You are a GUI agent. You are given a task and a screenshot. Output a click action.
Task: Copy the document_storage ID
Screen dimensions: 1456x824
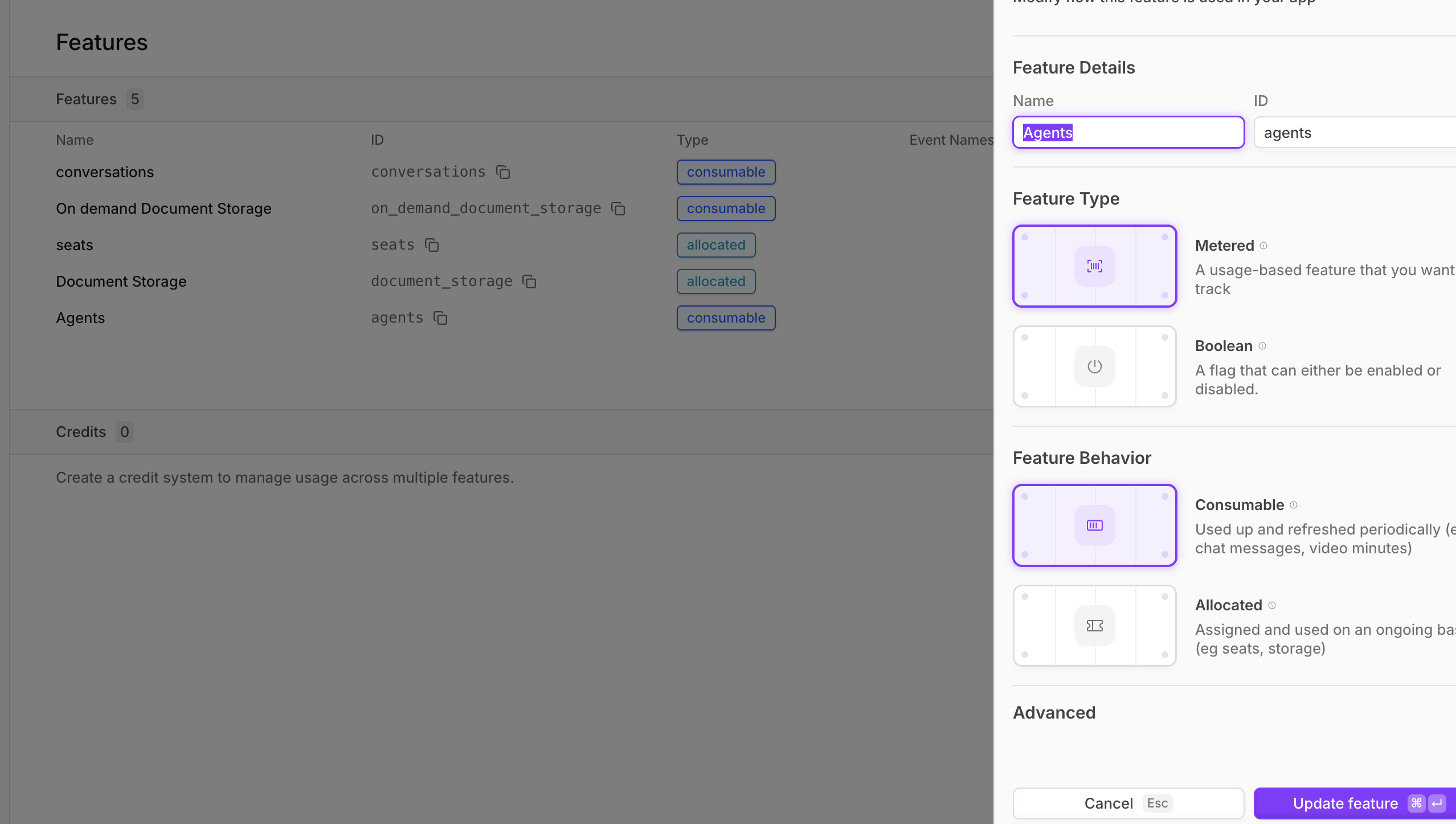click(x=529, y=282)
